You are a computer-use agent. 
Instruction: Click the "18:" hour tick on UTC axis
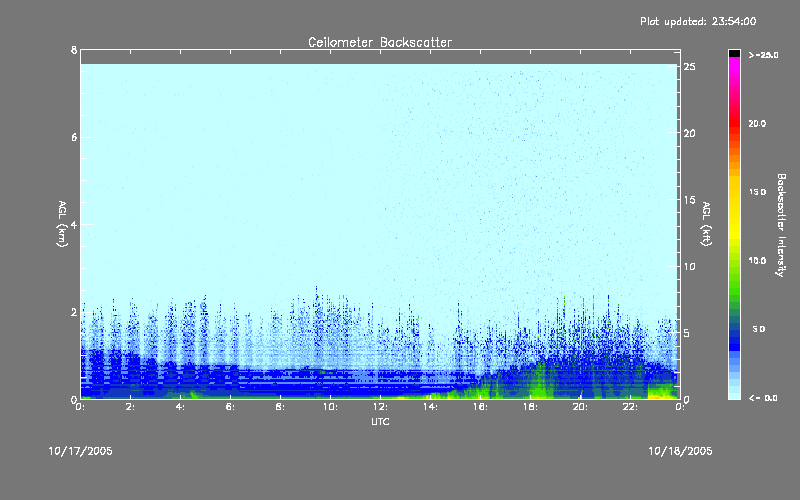[x=530, y=407]
